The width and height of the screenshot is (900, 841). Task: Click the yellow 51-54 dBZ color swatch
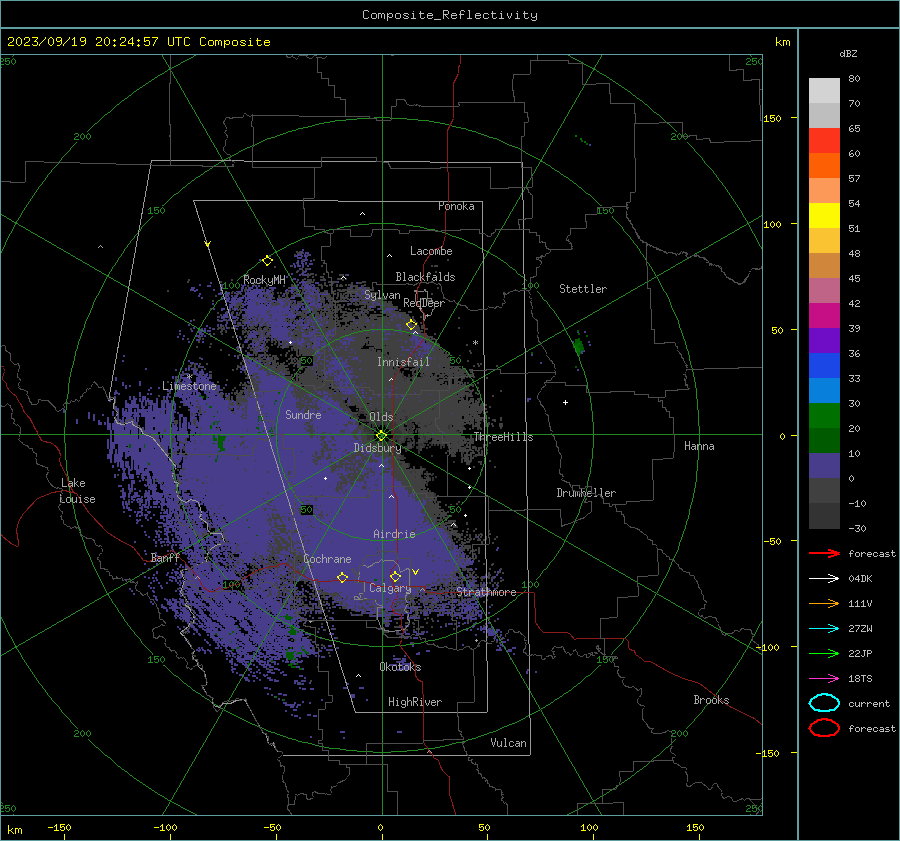coord(824,215)
